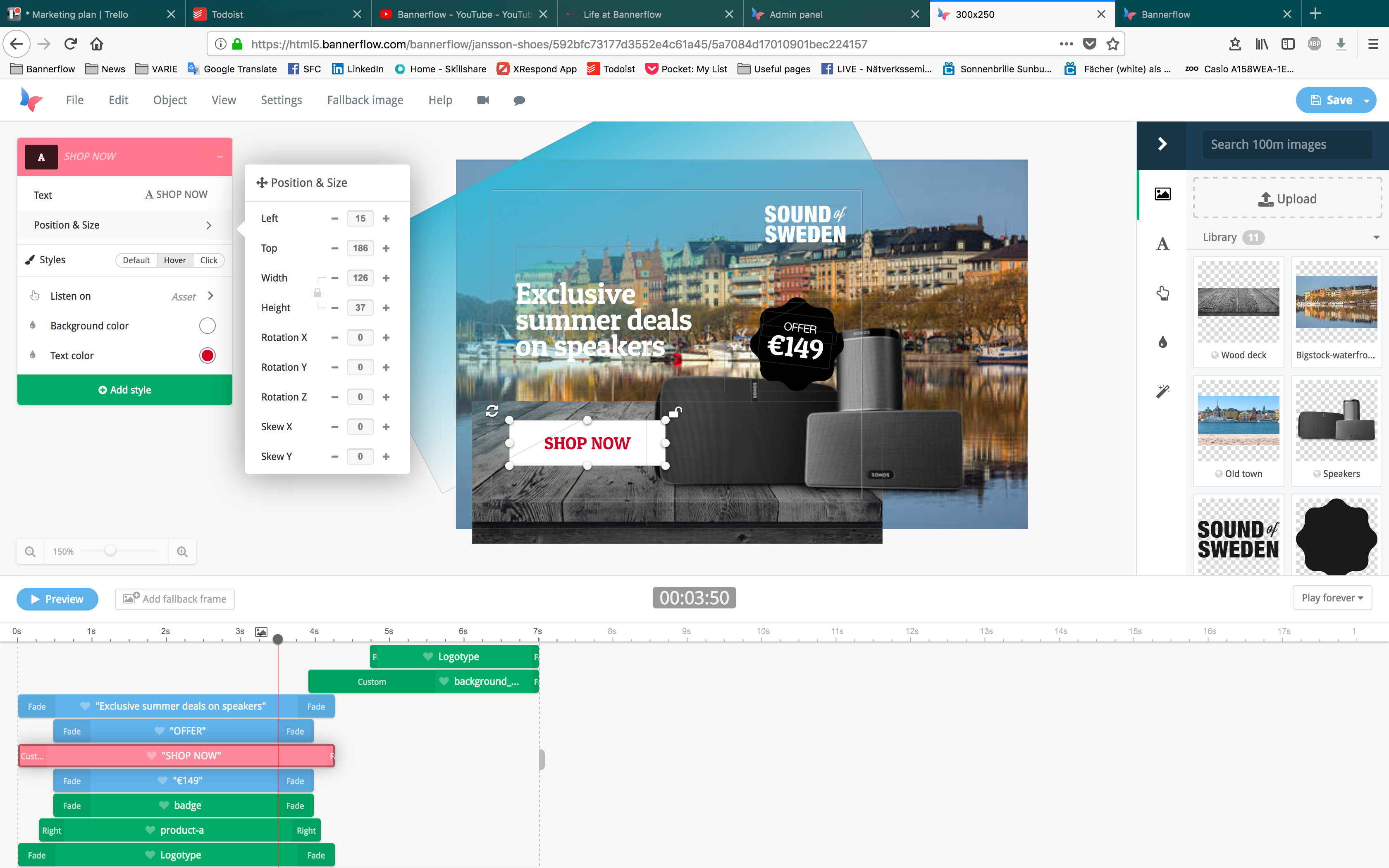
Task: Select the Hover style state
Action: click(174, 260)
